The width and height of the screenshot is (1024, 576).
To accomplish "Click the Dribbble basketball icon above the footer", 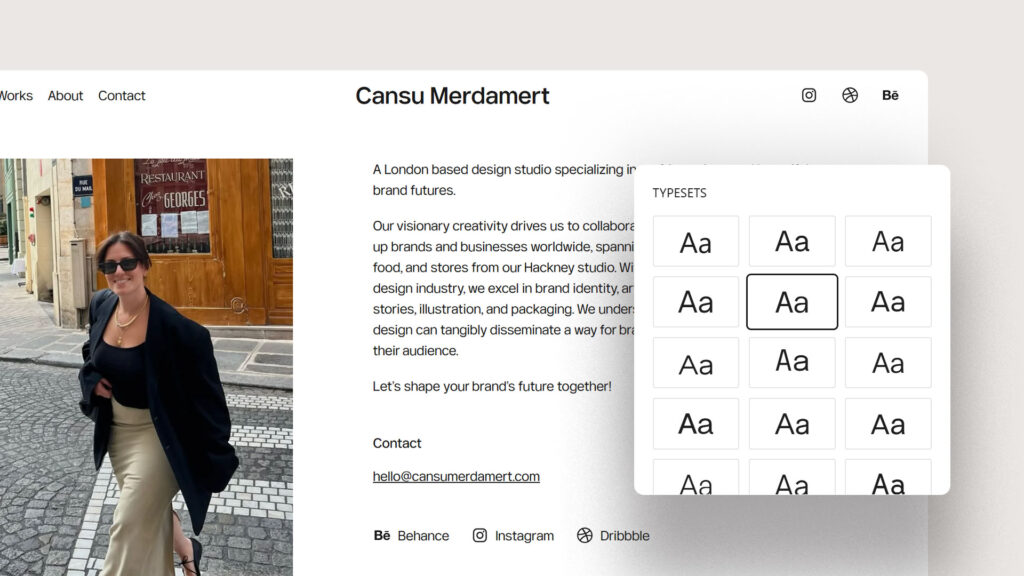I will click(584, 536).
